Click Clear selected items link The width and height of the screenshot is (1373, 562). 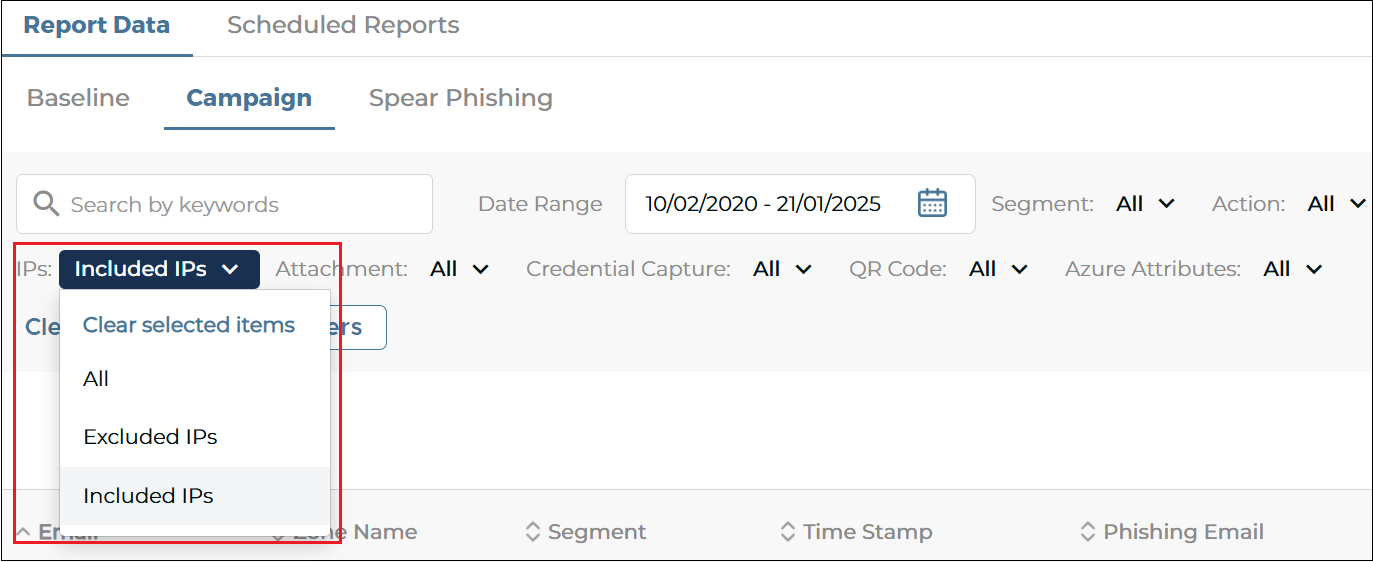[189, 325]
